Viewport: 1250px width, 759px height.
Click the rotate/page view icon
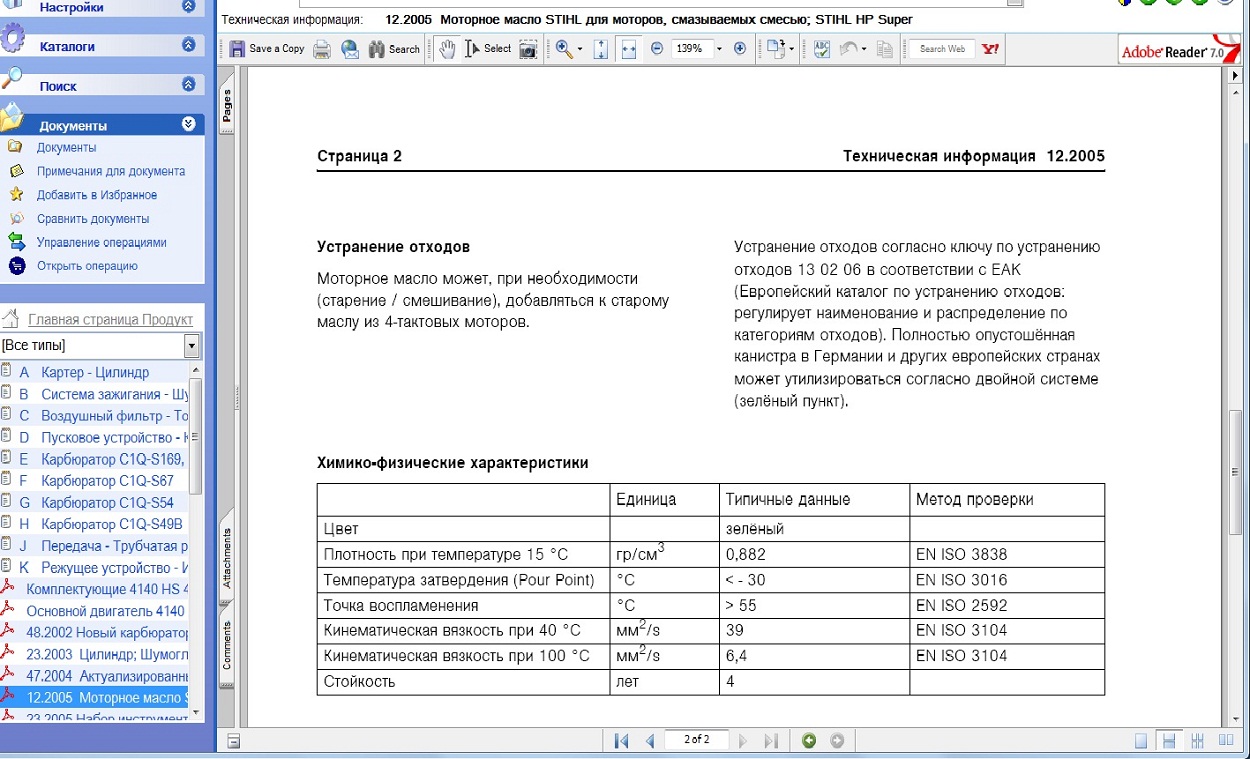776,48
